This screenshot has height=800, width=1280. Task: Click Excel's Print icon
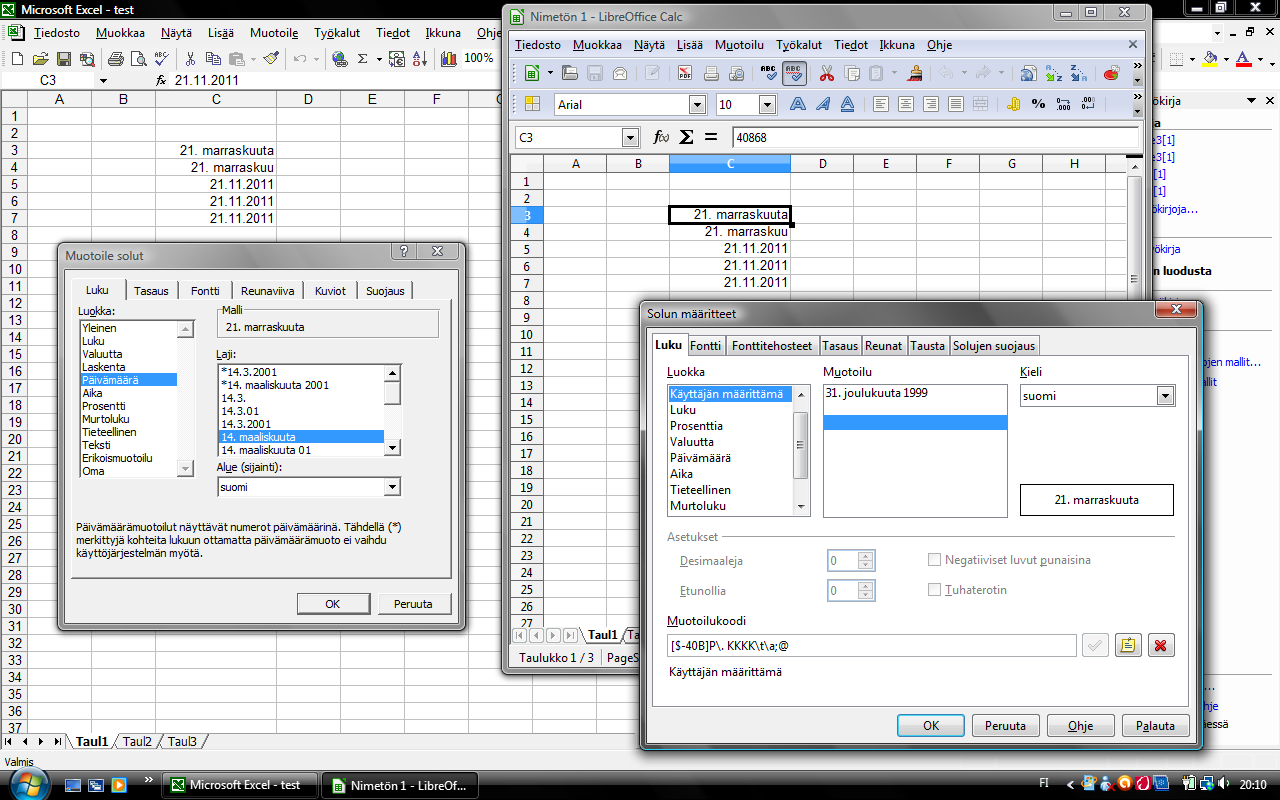116,59
